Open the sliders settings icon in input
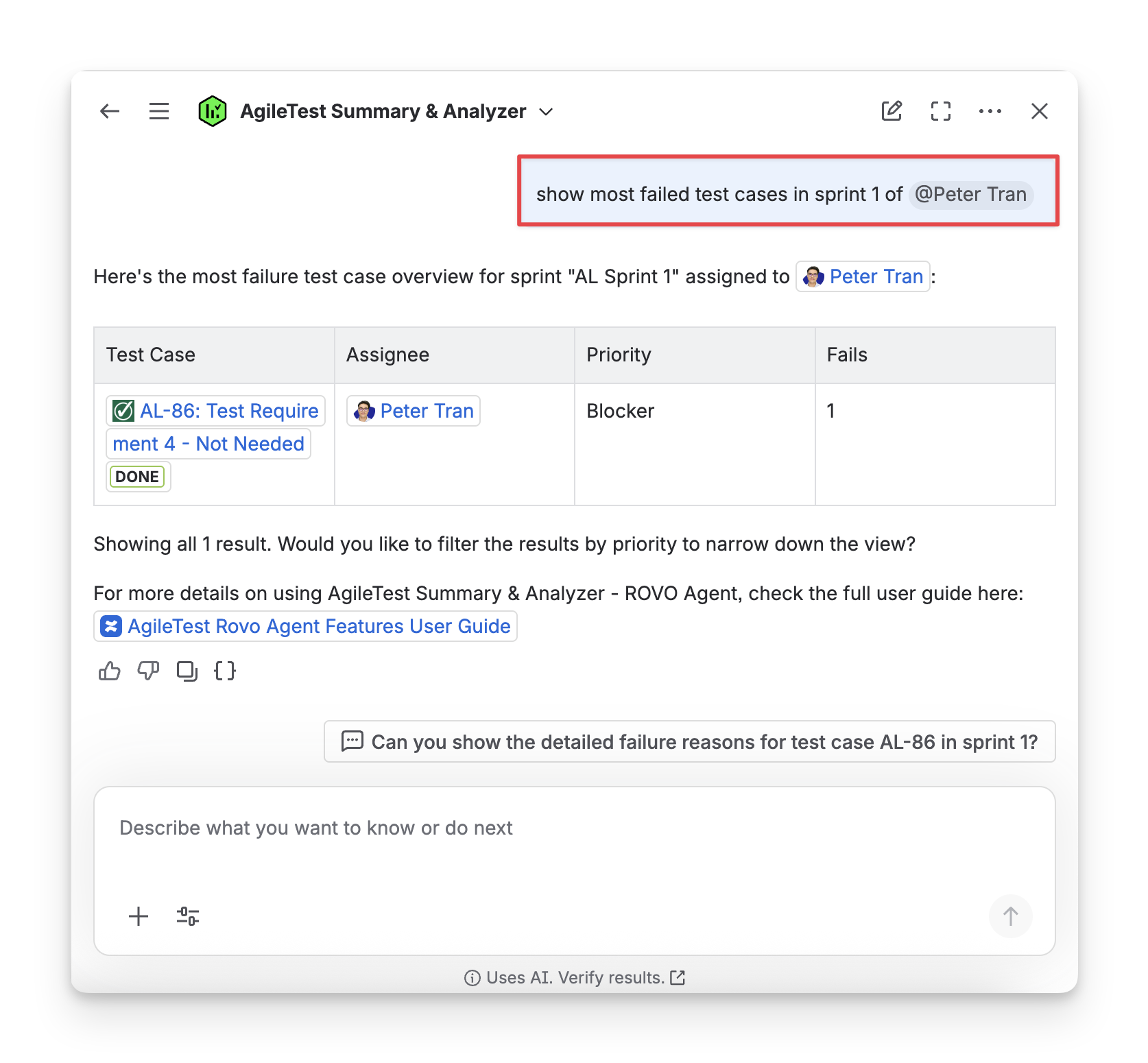 (x=188, y=916)
